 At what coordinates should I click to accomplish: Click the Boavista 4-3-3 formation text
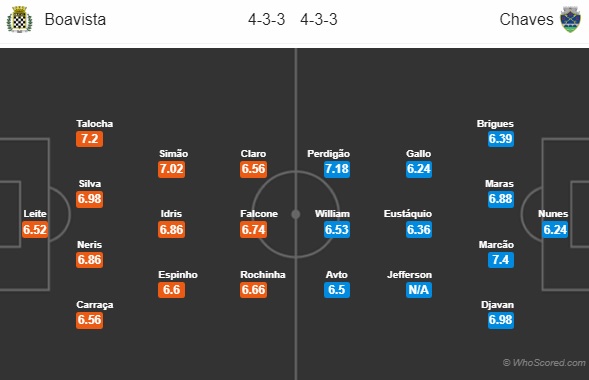coord(266,20)
